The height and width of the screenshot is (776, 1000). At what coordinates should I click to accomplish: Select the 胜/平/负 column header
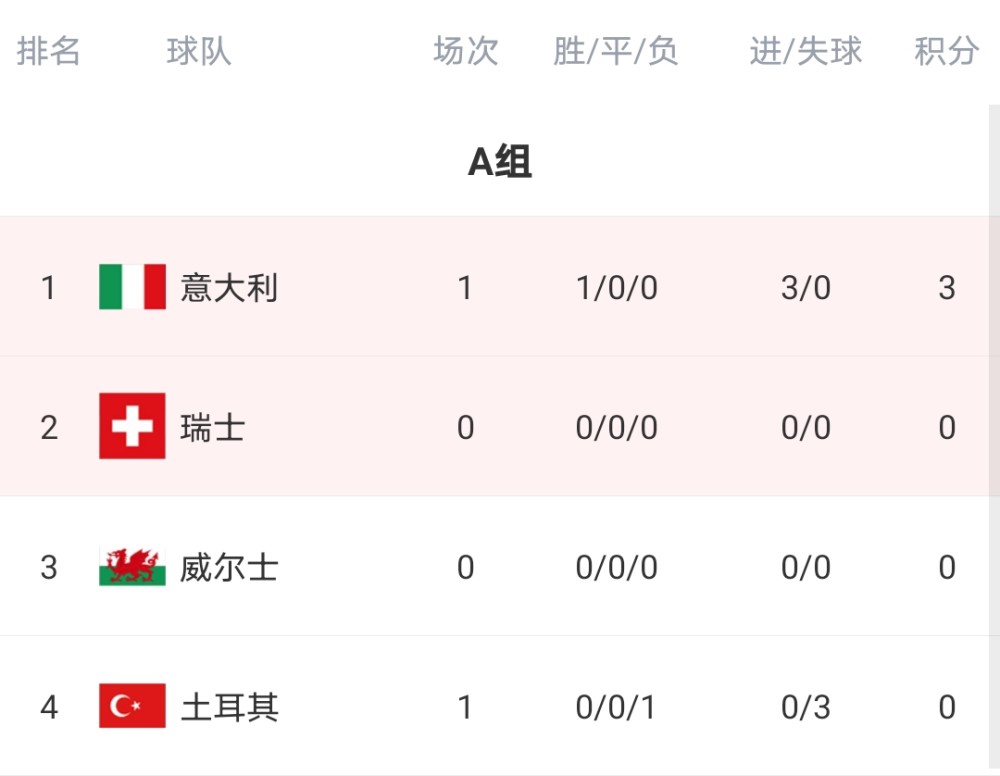click(x=615, y=51)
